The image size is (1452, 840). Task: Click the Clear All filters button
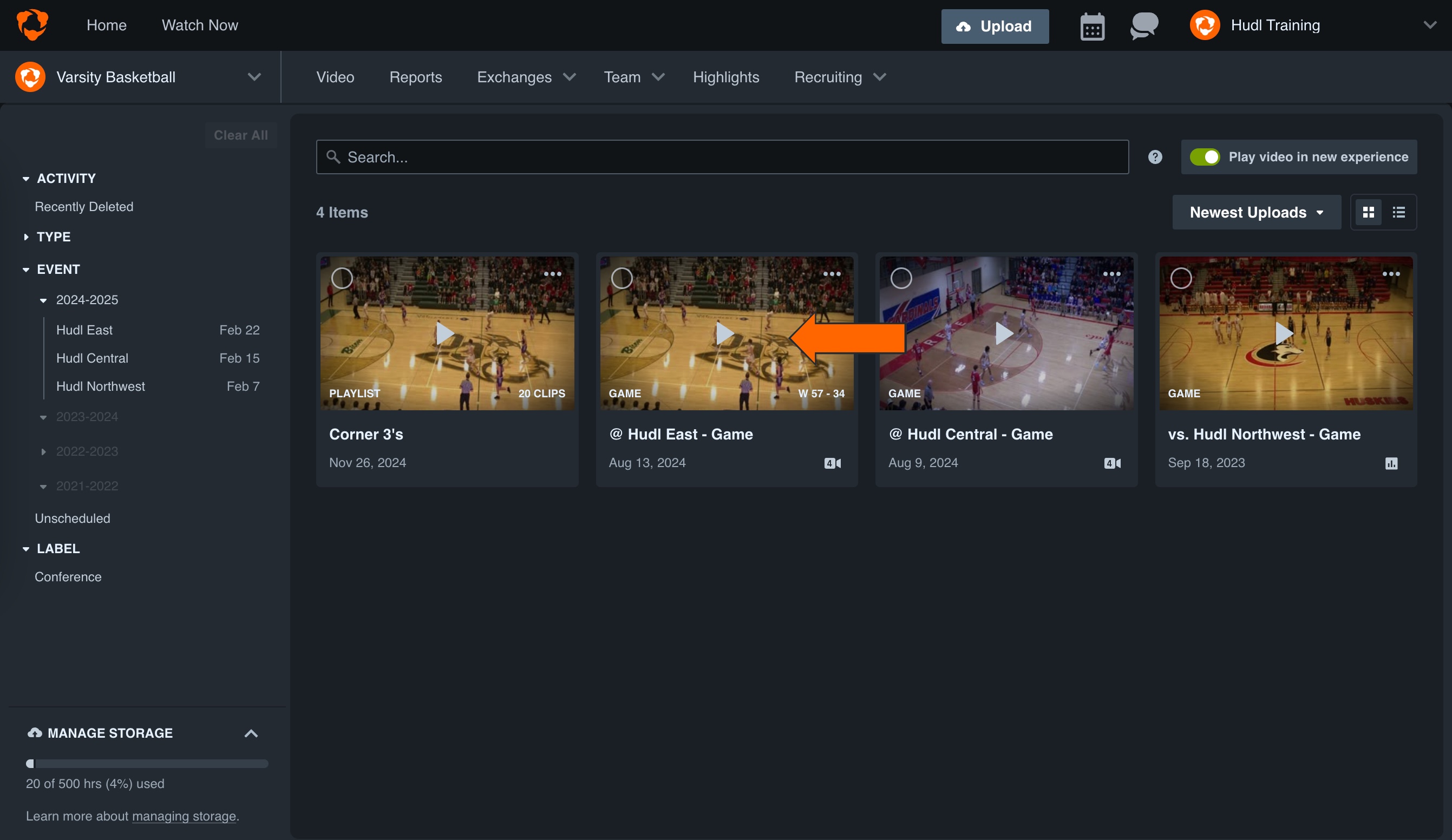coord(240,135)
